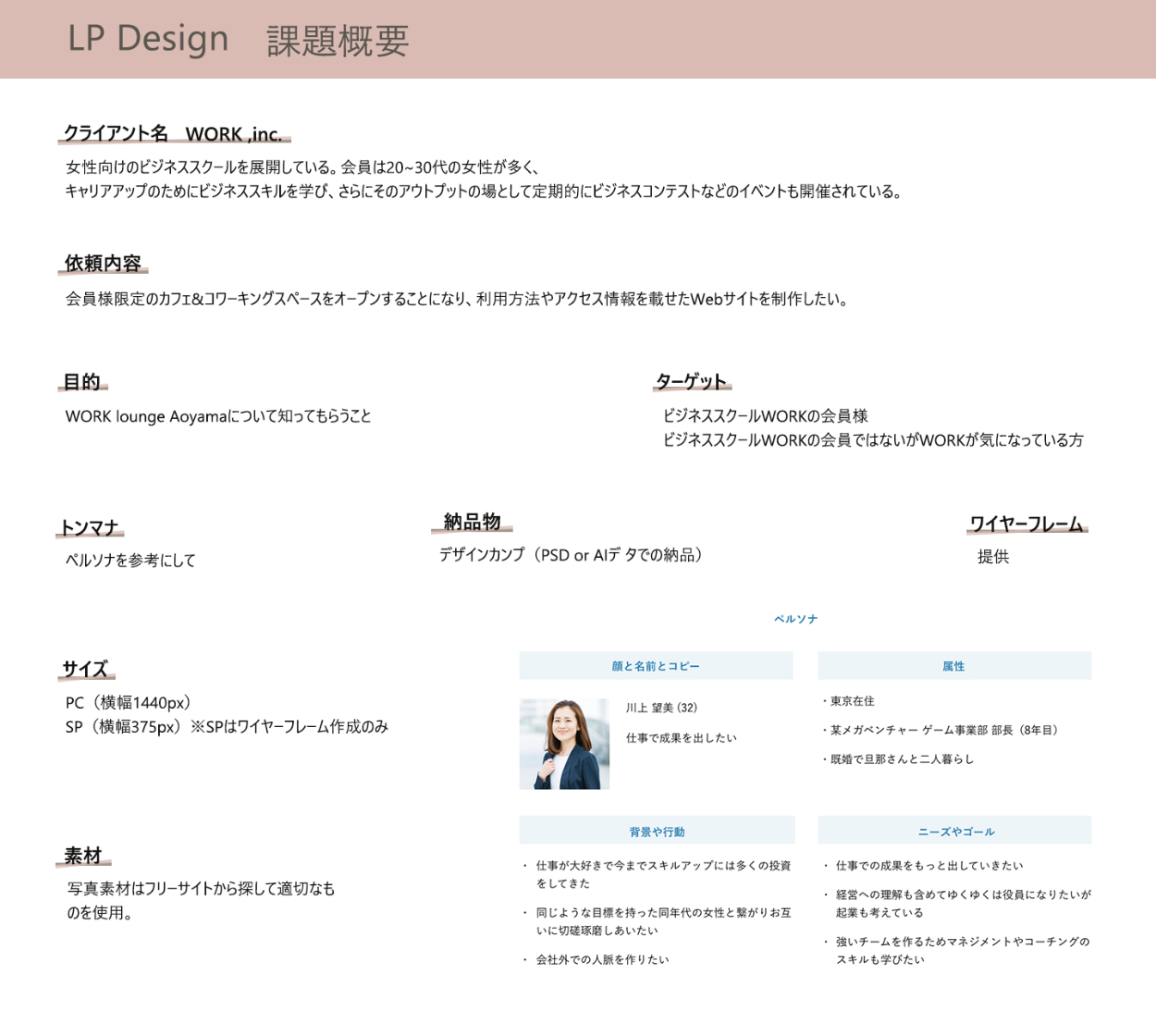Click the 素材 section heading
The width and height of the screenshot is (1156, 1036).
point(83,857)
